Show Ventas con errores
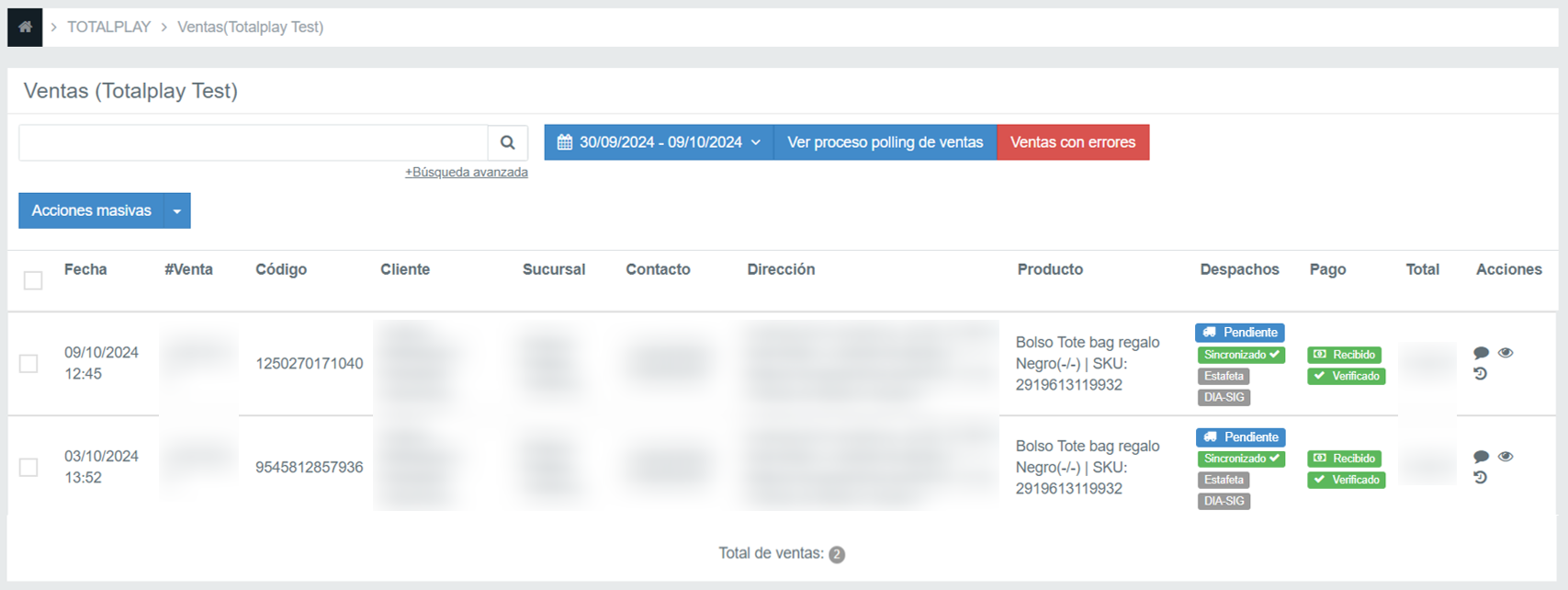 coord(1073,142)
